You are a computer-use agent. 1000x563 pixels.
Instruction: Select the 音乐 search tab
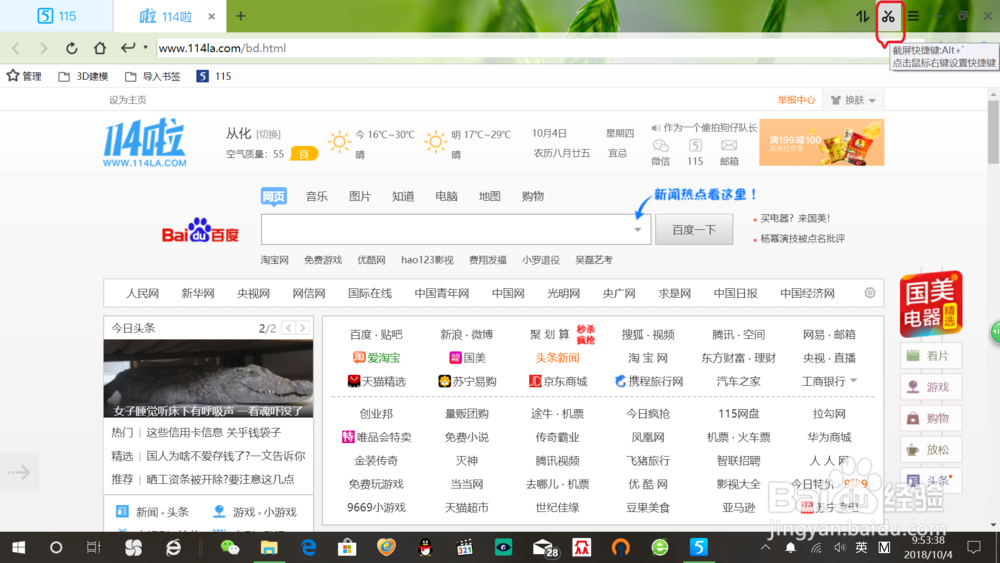[x=316, y=196]
